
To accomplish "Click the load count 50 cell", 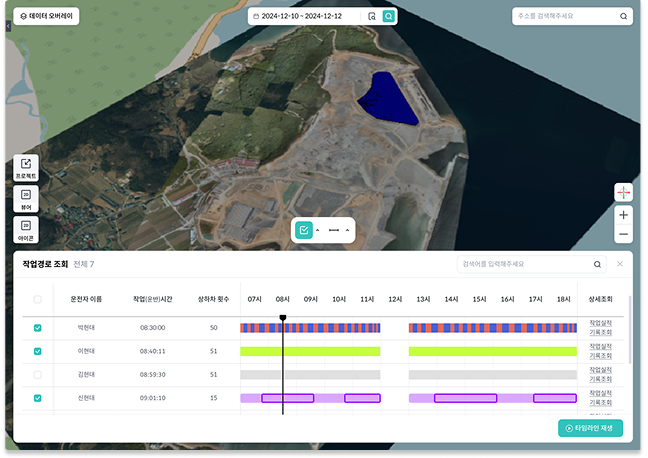I will 213,328.
